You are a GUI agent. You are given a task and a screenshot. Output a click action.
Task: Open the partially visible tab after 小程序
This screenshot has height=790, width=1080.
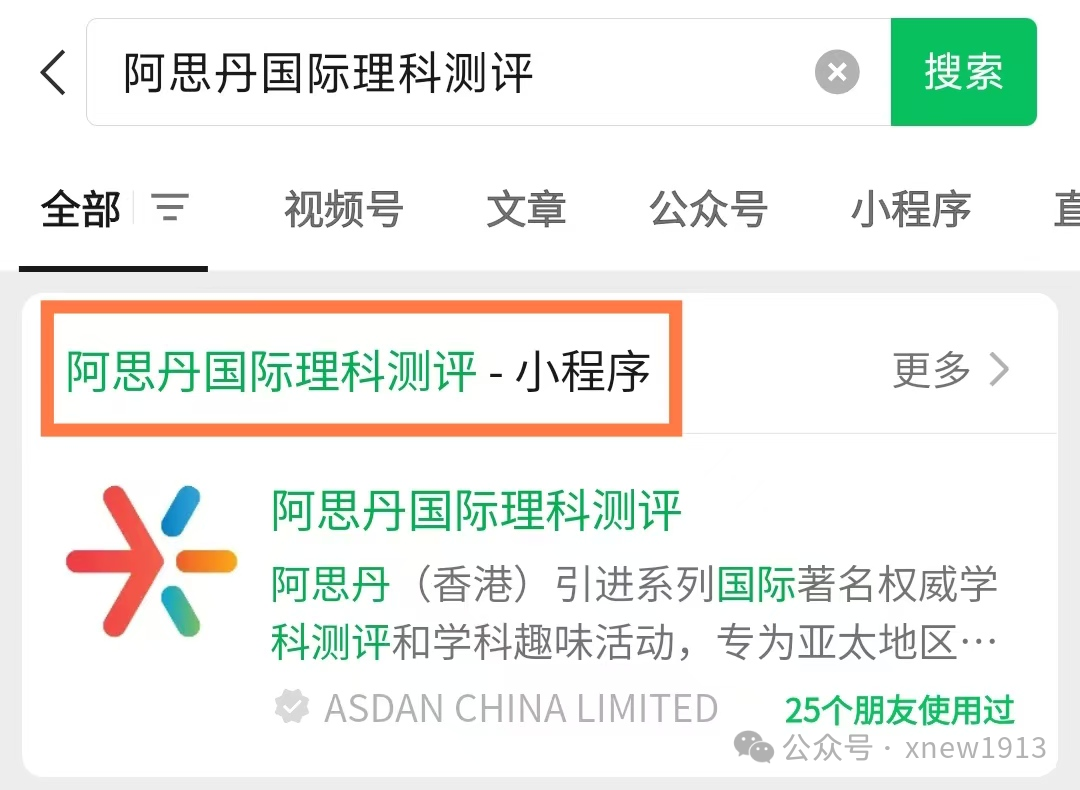(1066, 209)
